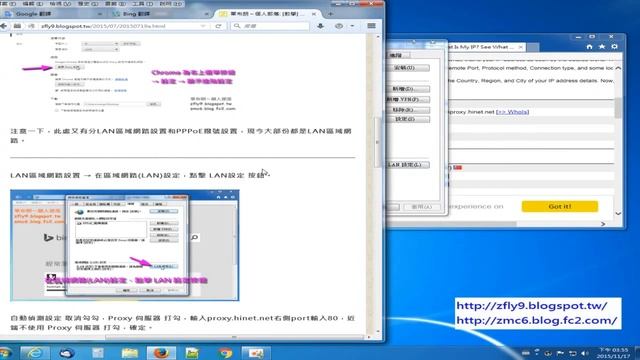This screenshot has width=640, height=360.
Task: Open the eye-shaped toolbar extension icon in Firefox
Action: point(339,26)
